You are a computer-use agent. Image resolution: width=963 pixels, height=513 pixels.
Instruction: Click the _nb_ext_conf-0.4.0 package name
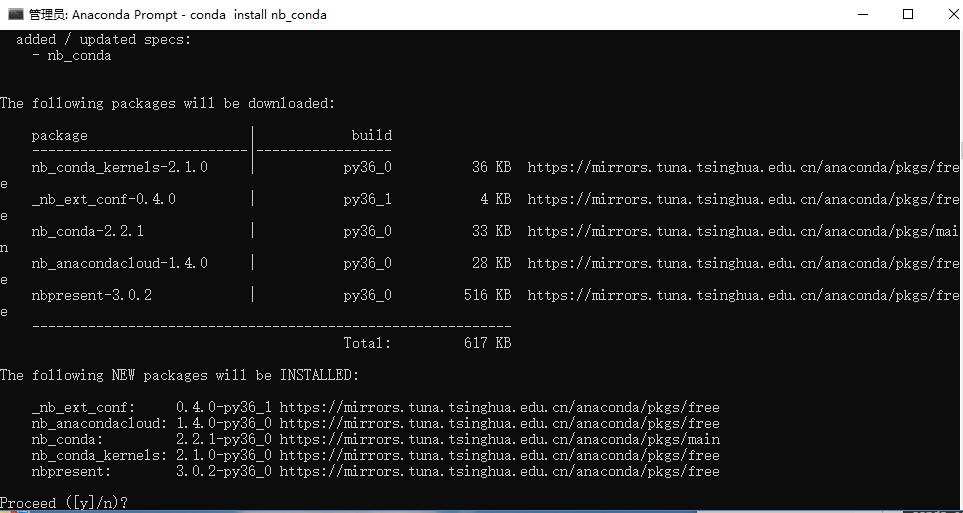click(104, 199)
